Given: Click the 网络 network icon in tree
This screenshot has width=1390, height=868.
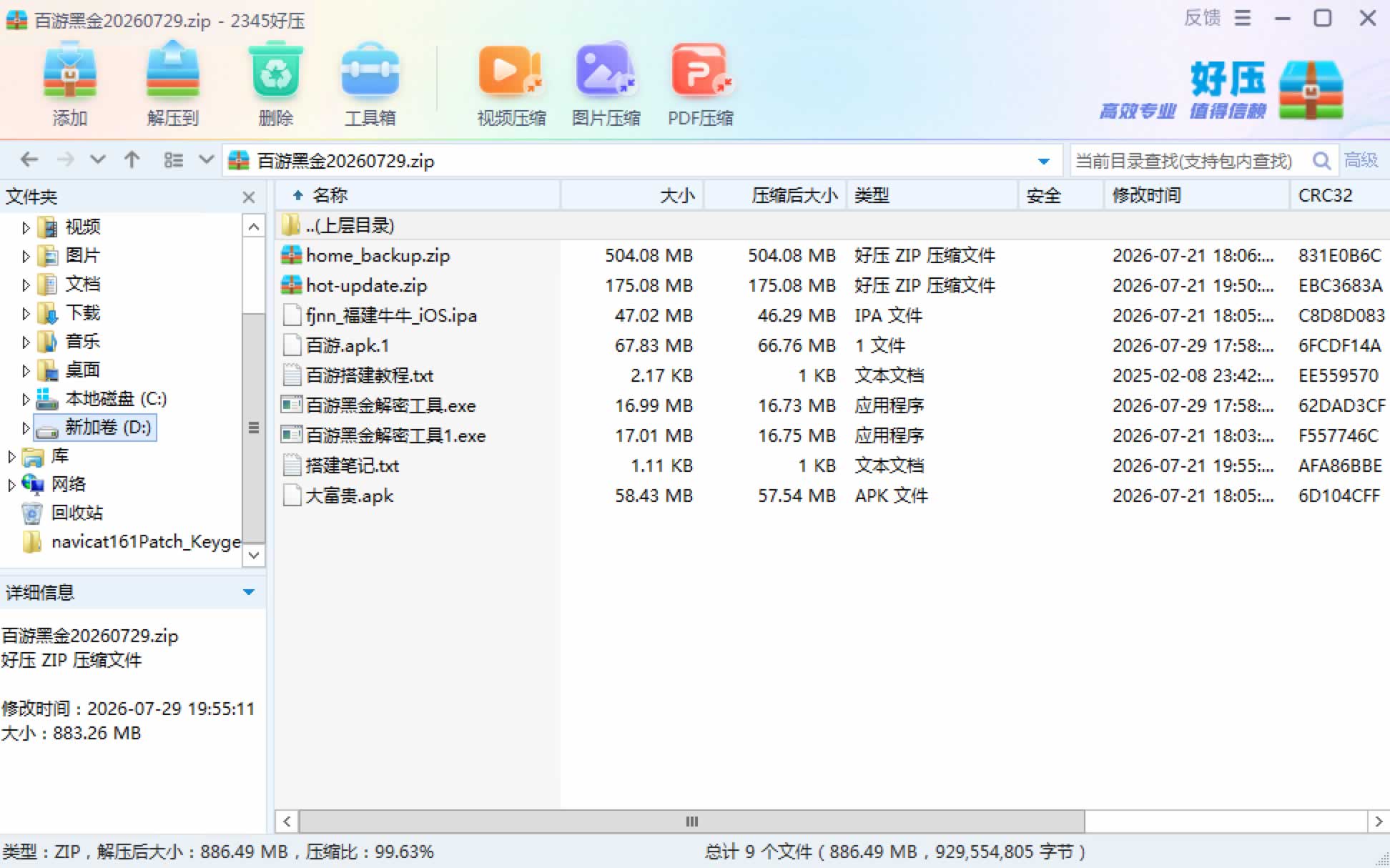Looking at the screenshot, I should [32, 484].
